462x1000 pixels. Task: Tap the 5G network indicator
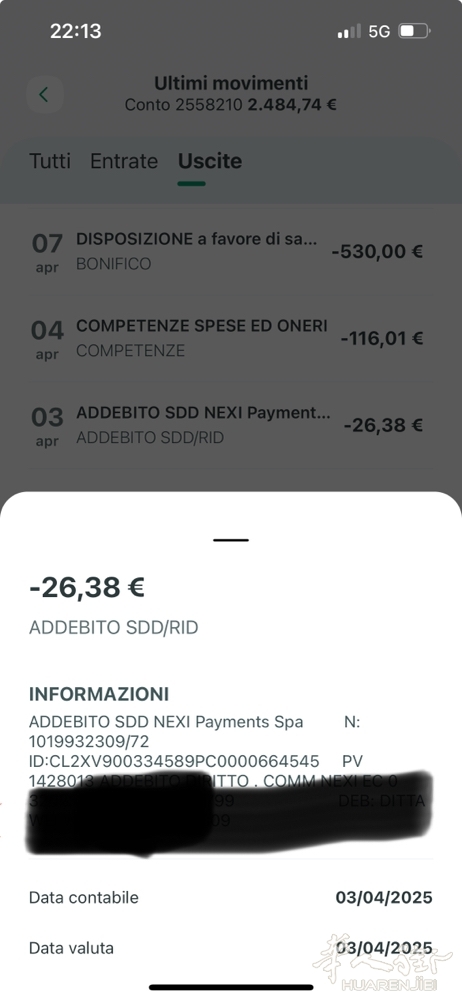[x=379, y=31]
